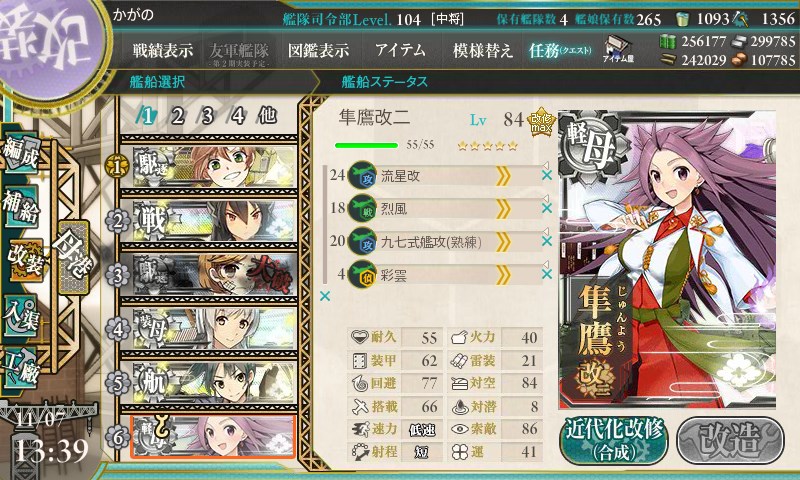Viewport: 800px width, 480px height.
Task: Click the 流星改 torpedo bomber equipment icon
Action: 362,175
